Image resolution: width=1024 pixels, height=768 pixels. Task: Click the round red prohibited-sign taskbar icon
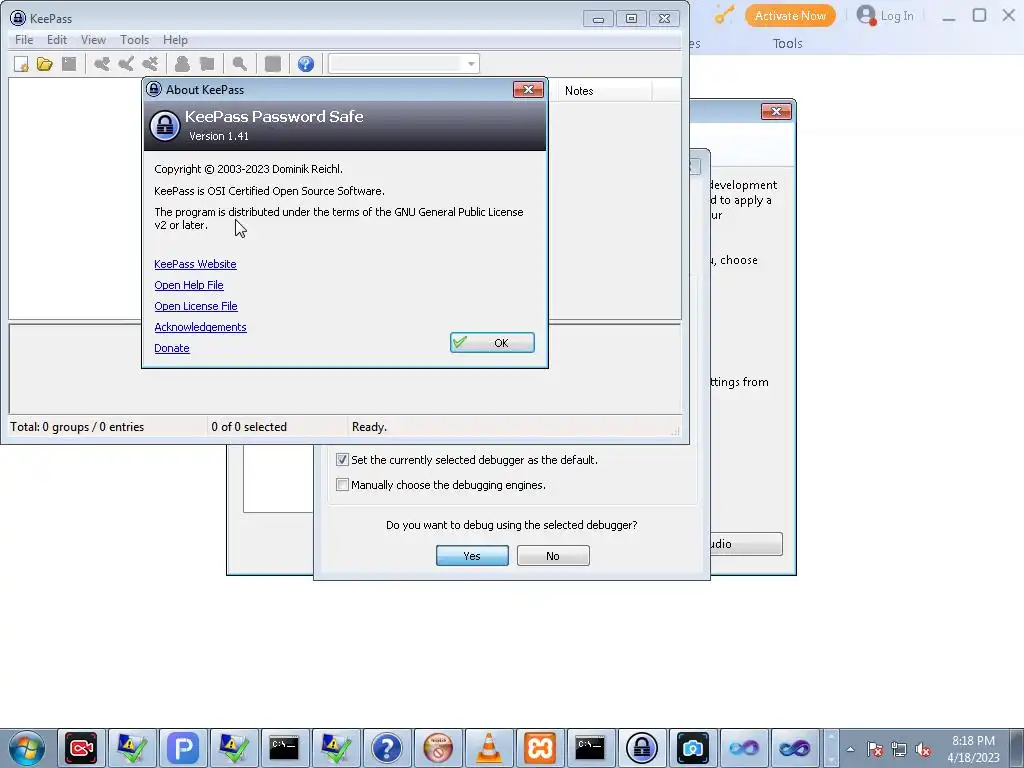(x=438, y=748)
